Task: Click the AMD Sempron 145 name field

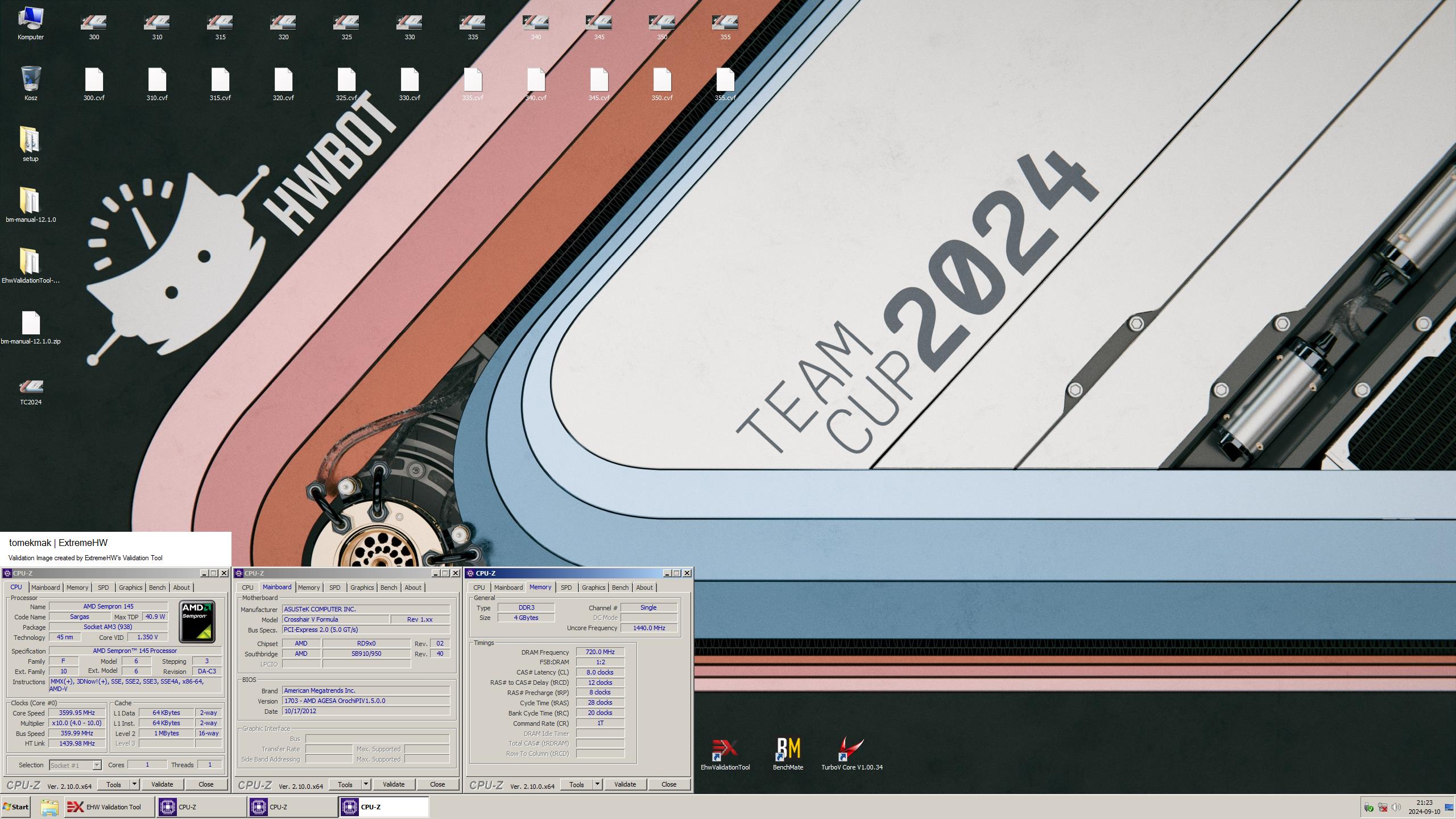Action: click(x=108, y=606)
